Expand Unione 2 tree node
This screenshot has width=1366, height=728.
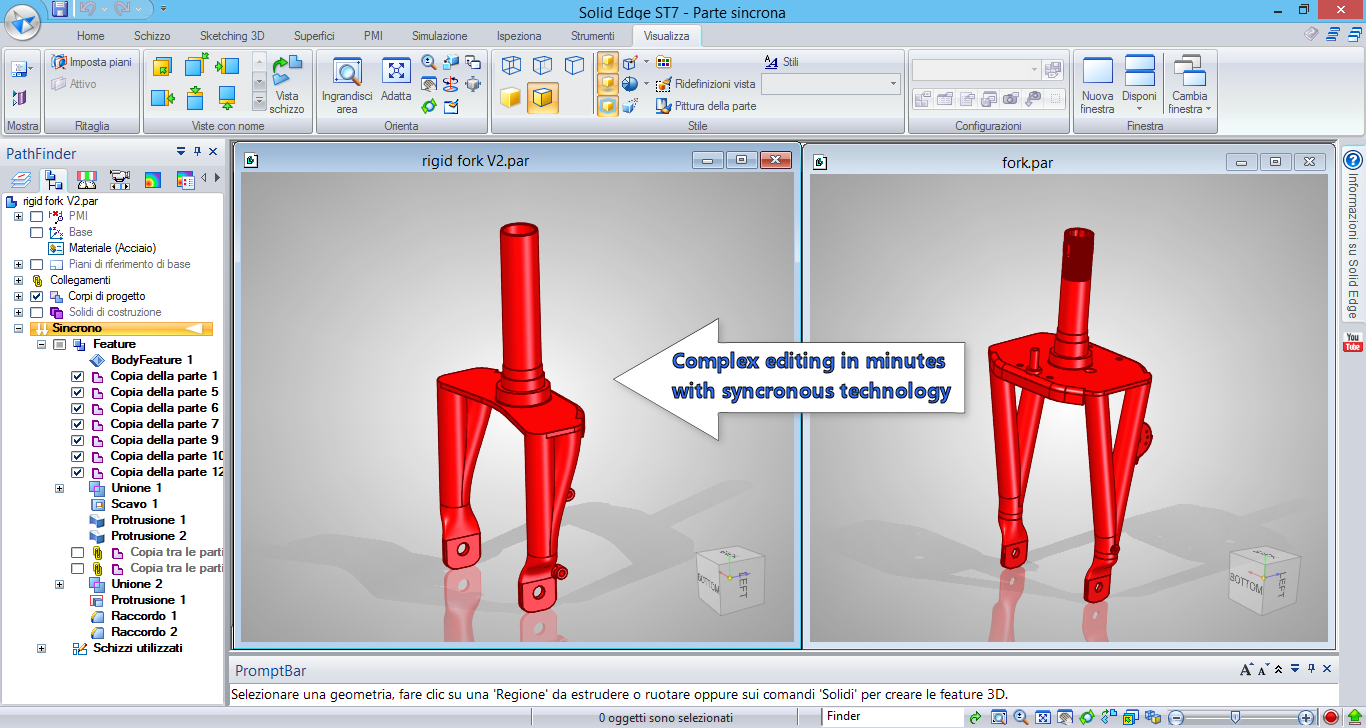click(59, 584)
